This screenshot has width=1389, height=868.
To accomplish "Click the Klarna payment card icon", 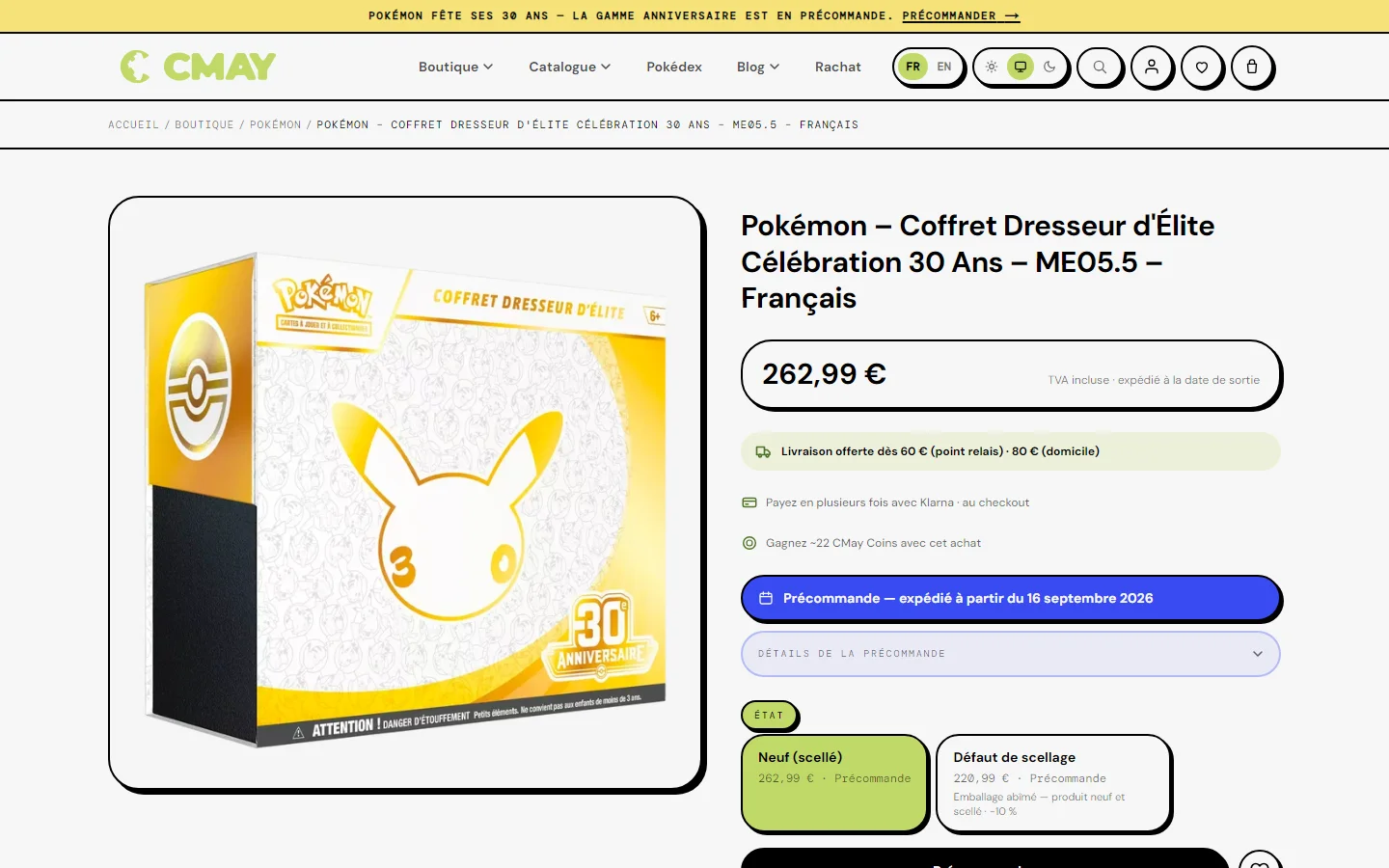I will point(749,502).
